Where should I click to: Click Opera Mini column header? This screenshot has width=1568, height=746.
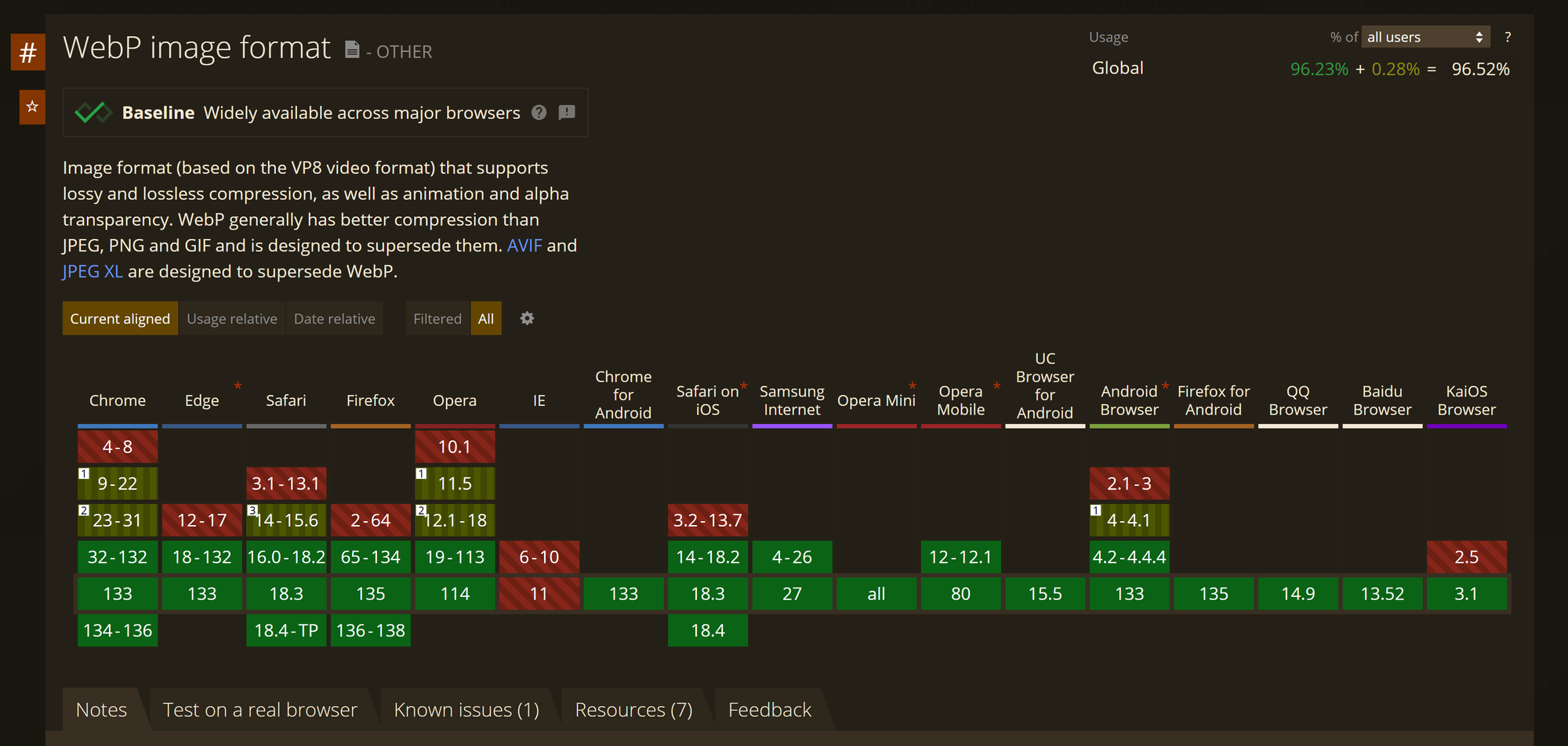[x=877, y=400]
